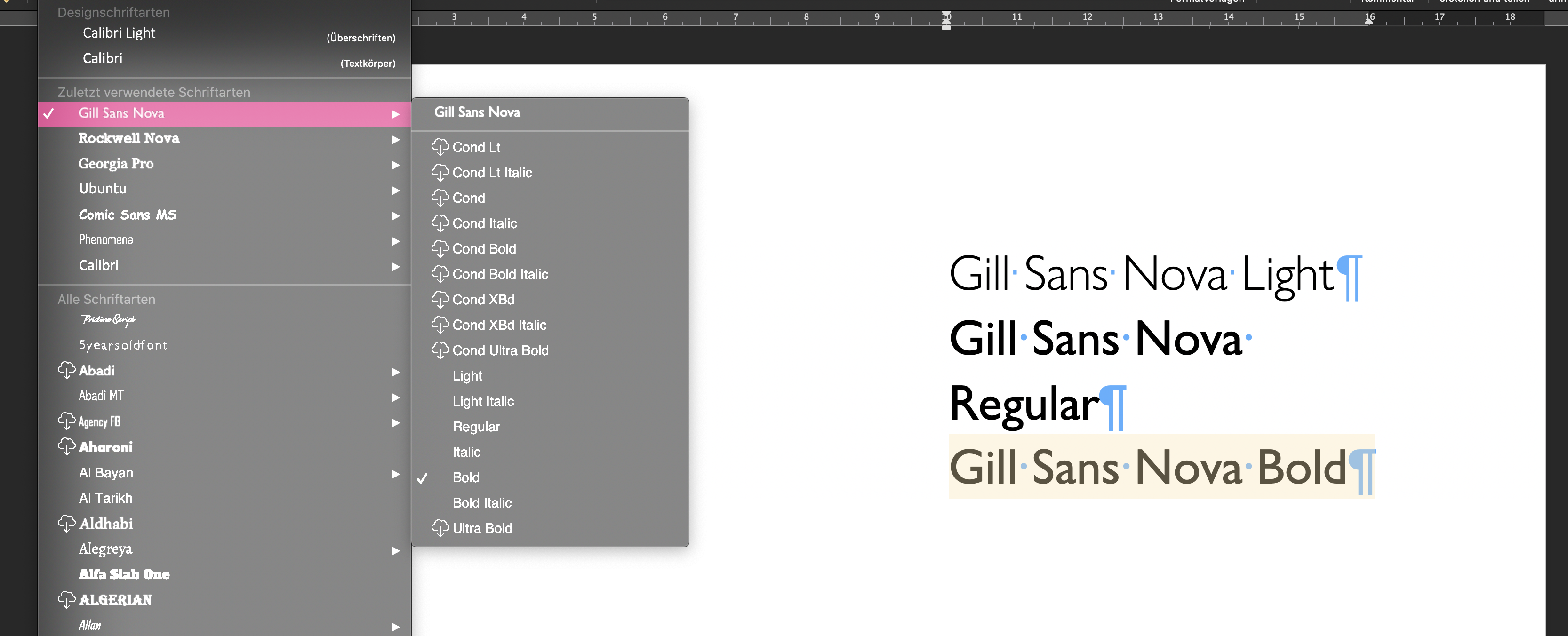
Task: Click the cloud download icon next to Algerian
Action: [66, 599]
